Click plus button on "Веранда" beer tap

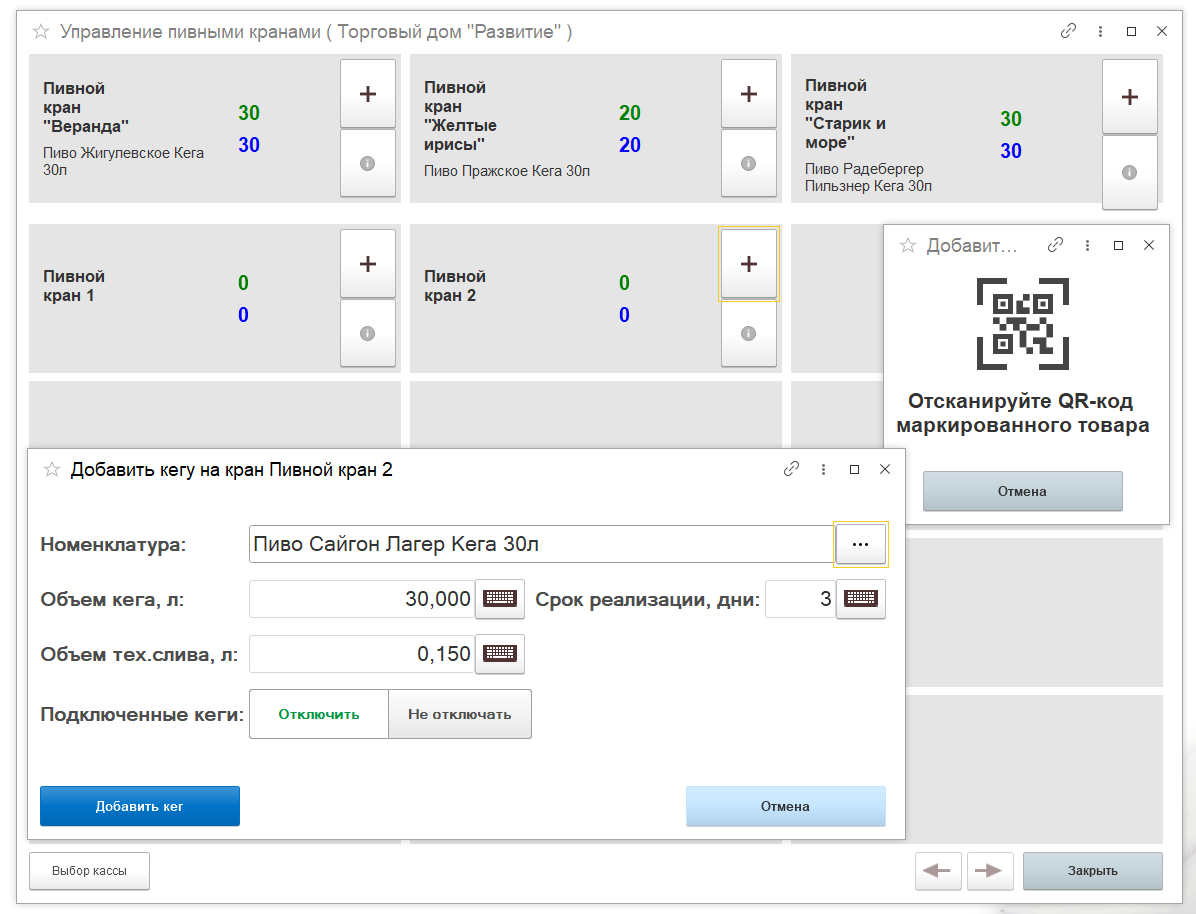[x=367, y=94]
